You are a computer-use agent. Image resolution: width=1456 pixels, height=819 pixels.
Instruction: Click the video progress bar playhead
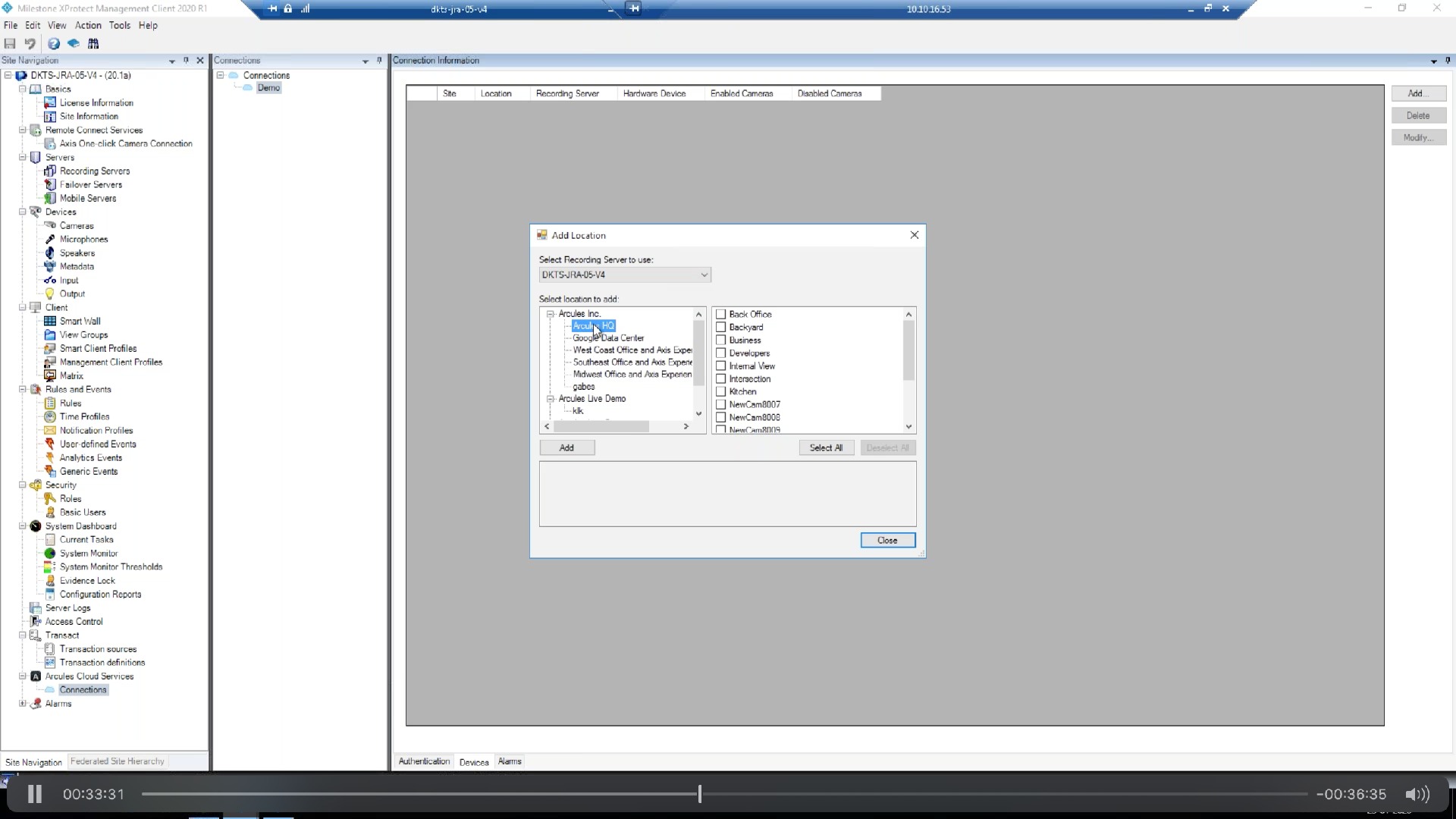(x=699, y=794)
